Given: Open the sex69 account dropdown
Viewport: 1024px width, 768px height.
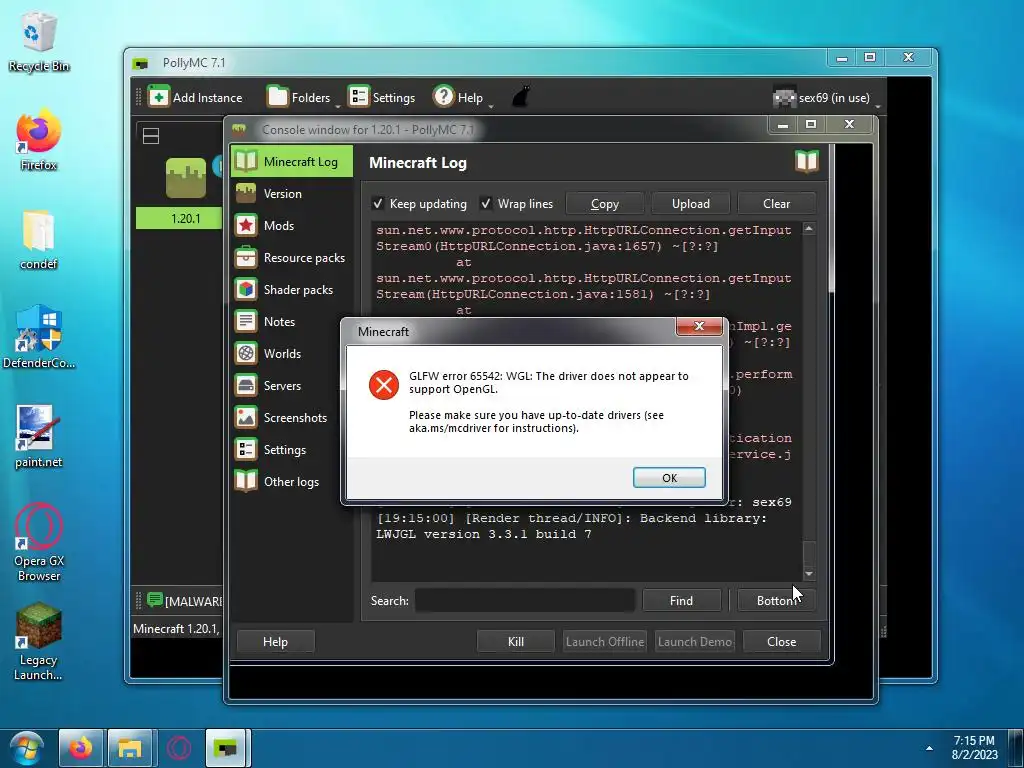Looking at the screenshot, I should [x=827, y=98].
